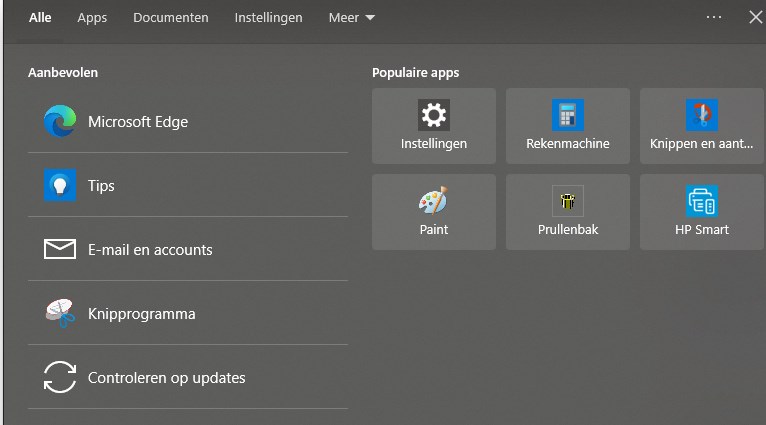Open the Instellingen gear tile

[x=434, y=126]
